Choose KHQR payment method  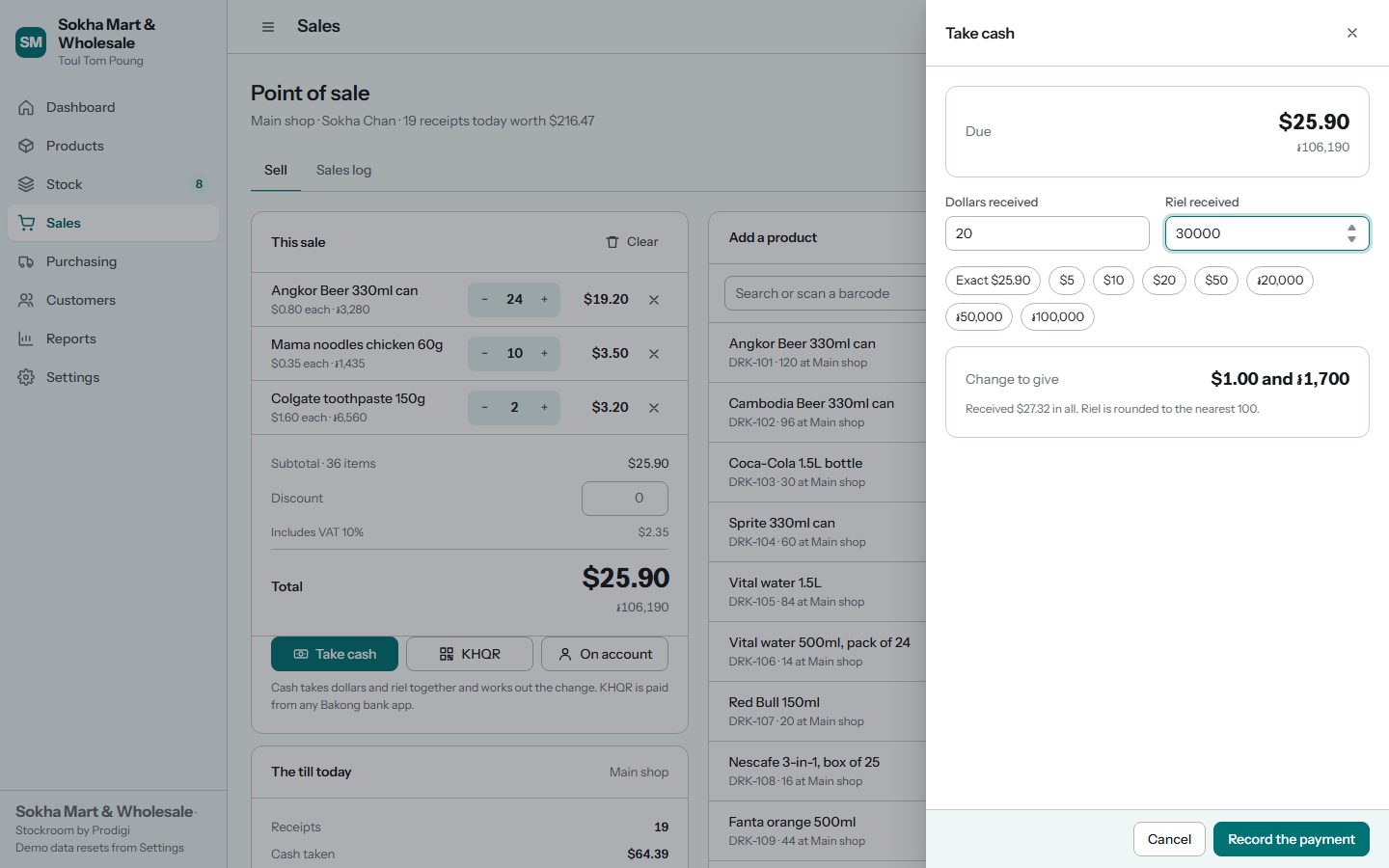(470, 654)
